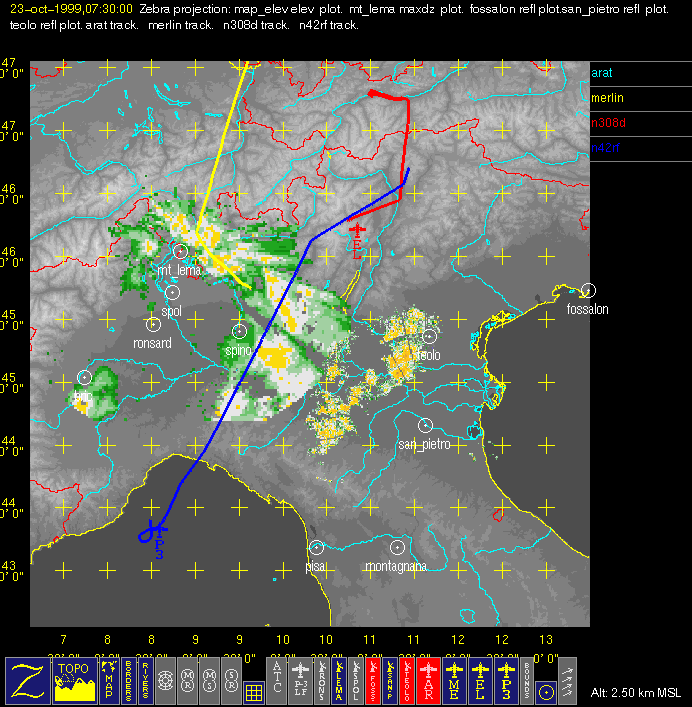Screen dimensions: 692x707
Task: Toggle the BORDERS overlay button
Action: click(128, 680)
